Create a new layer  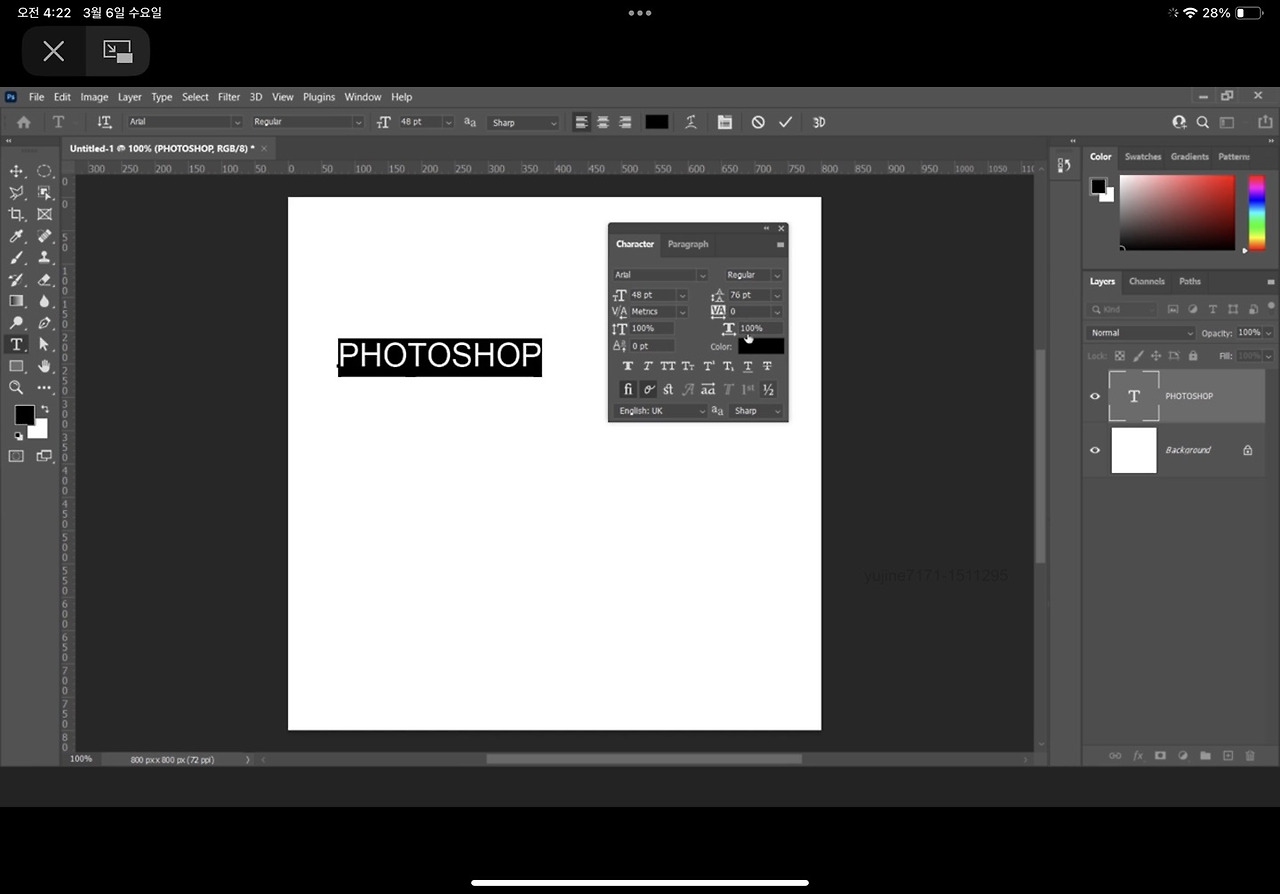coord(1228,756)
